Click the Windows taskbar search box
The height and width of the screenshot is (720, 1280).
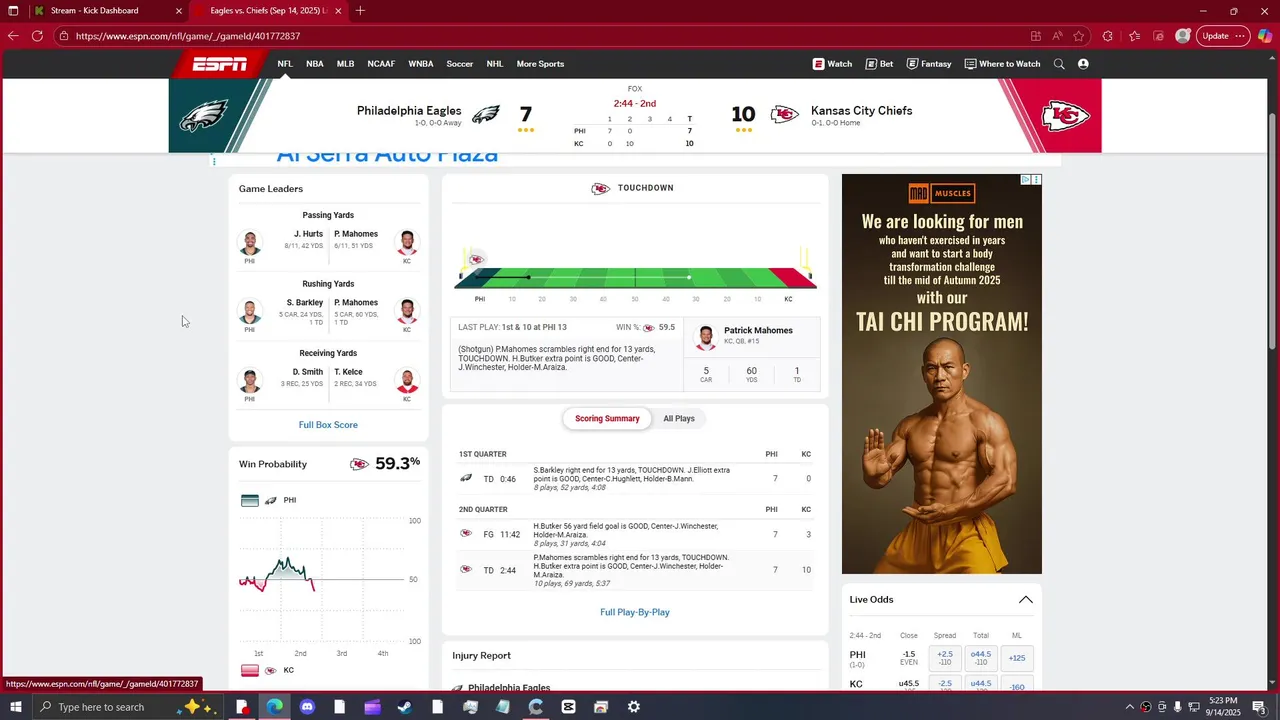tap(130, 707)
